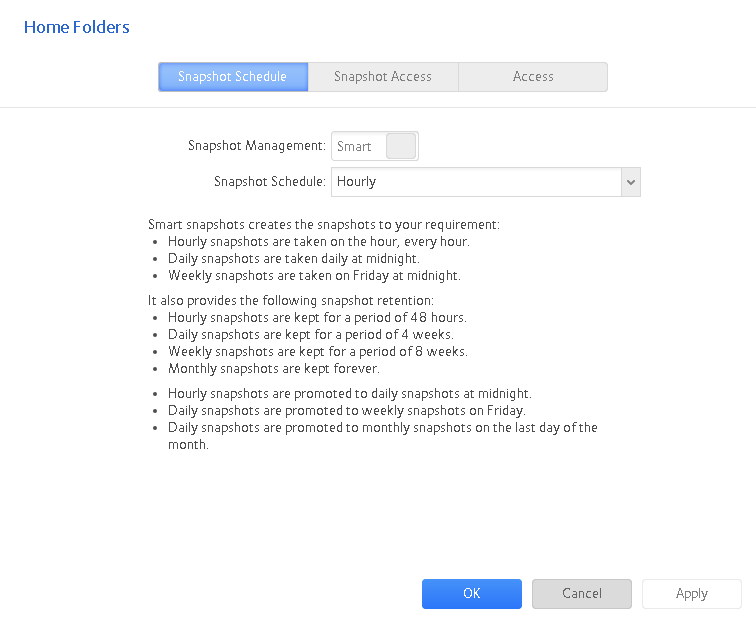Click the 'Monthly snapshots are kept forever' line
Image resolution: width=756 pixels, height=623 pixels.
pos(273,369)
